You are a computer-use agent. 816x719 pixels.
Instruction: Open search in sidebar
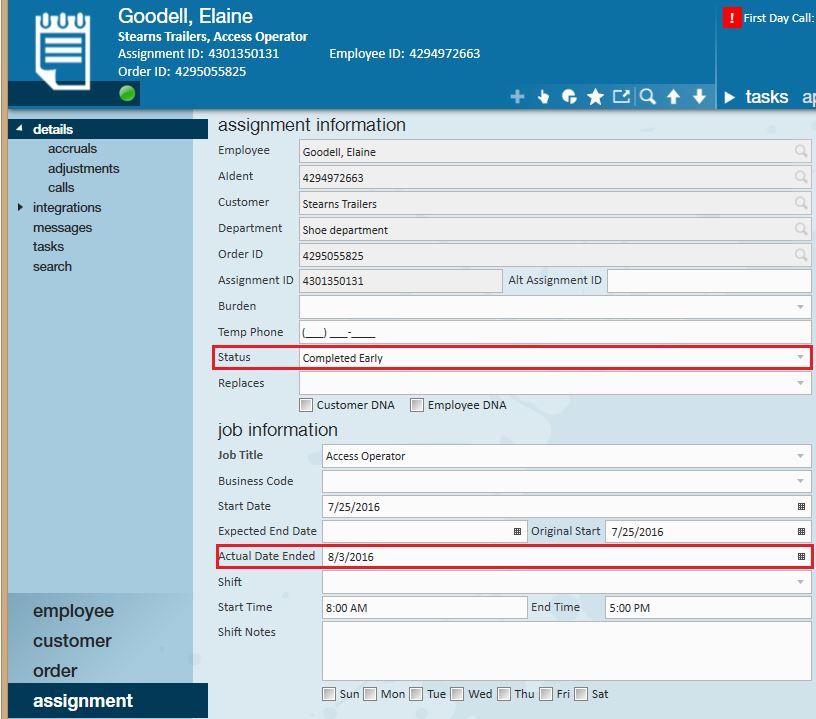coord(52,267)
